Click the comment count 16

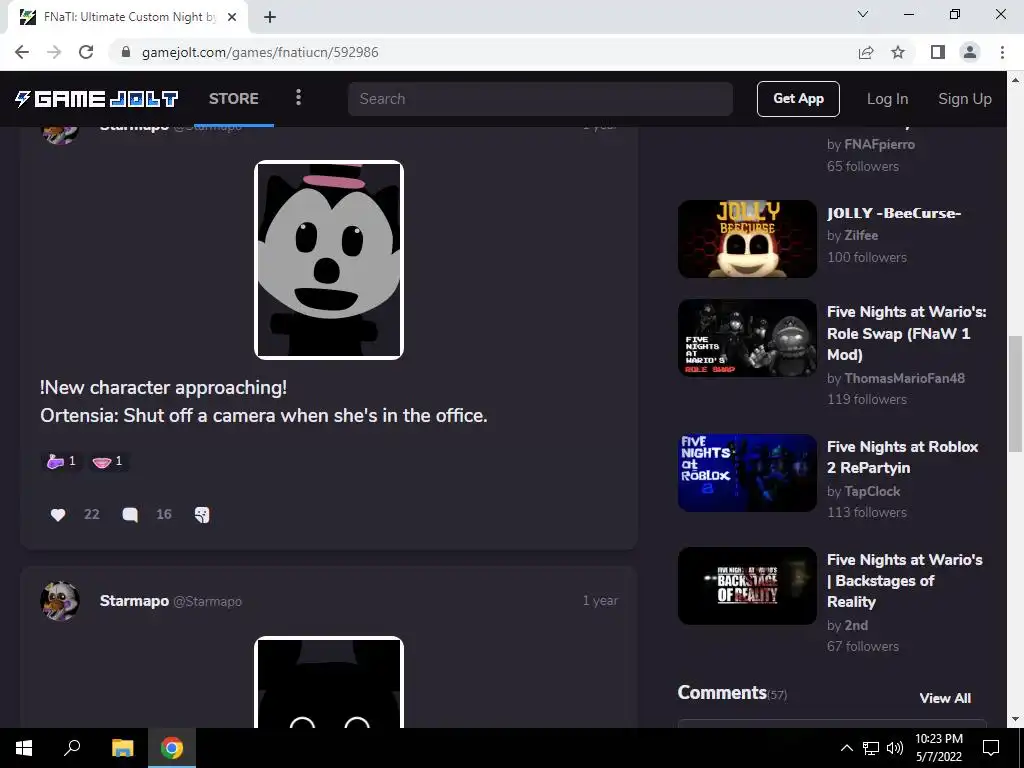164,515
